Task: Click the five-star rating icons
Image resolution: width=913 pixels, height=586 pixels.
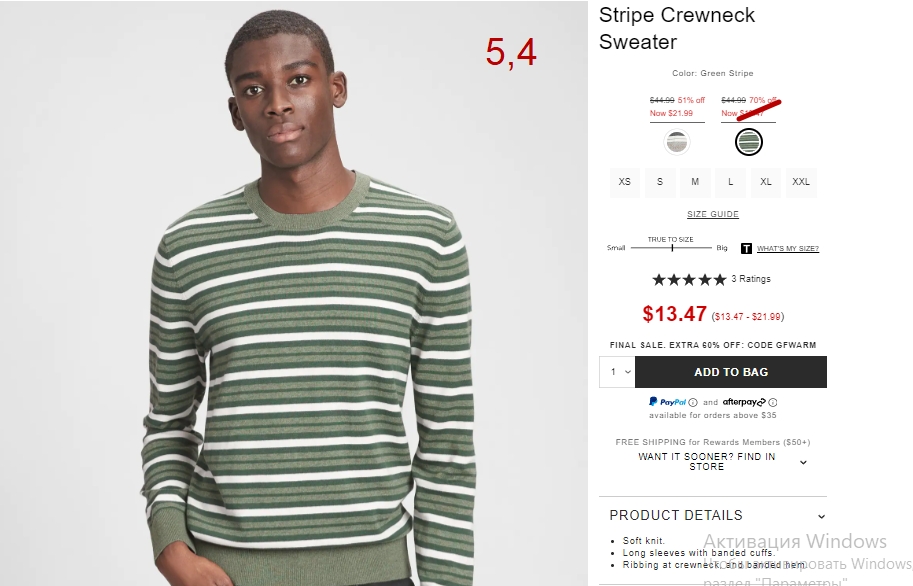Action: (689, 280)
